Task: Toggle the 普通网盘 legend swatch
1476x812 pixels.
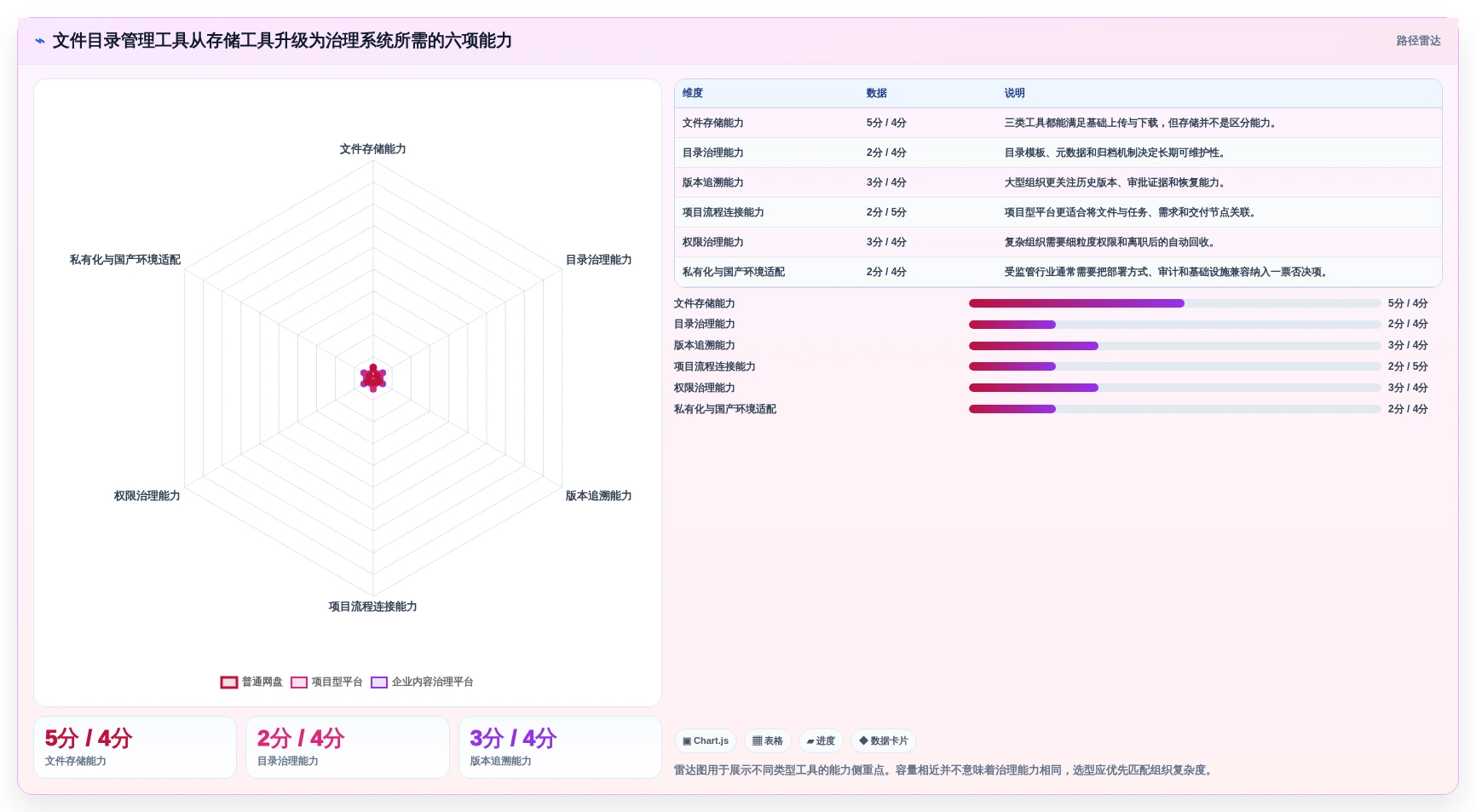Action: pos(229,682)
